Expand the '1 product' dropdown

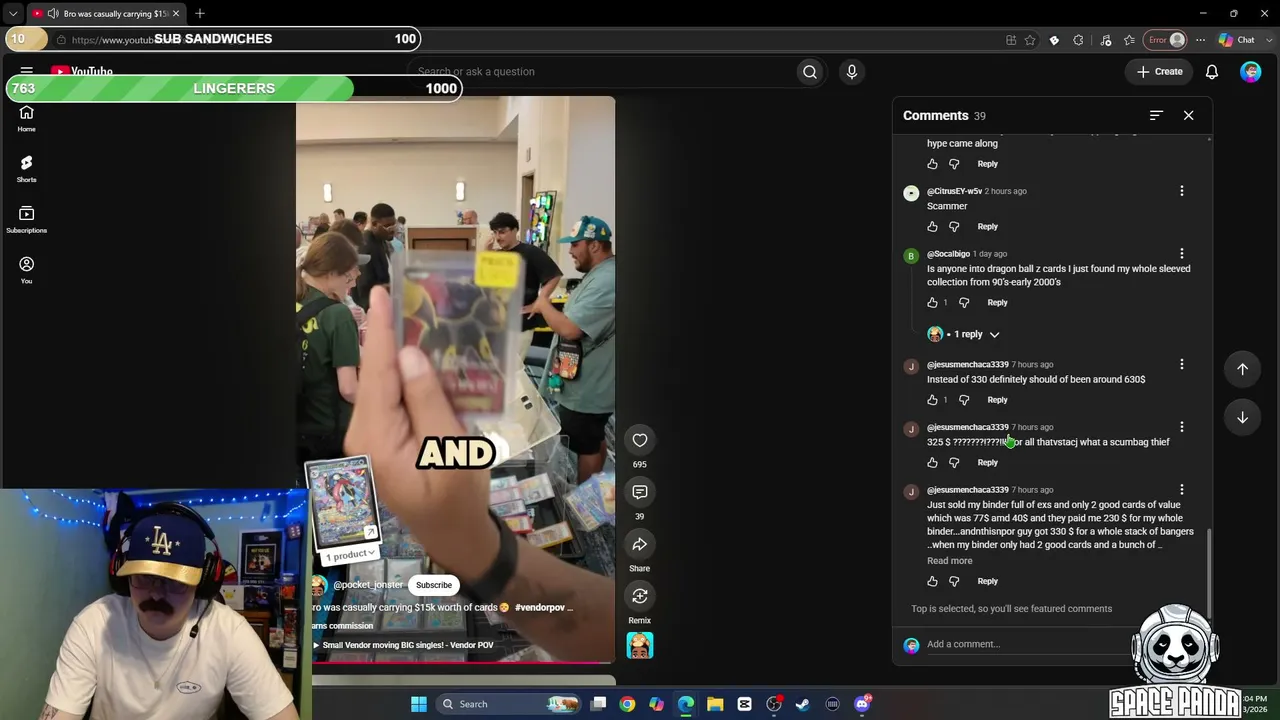[350, 555]
